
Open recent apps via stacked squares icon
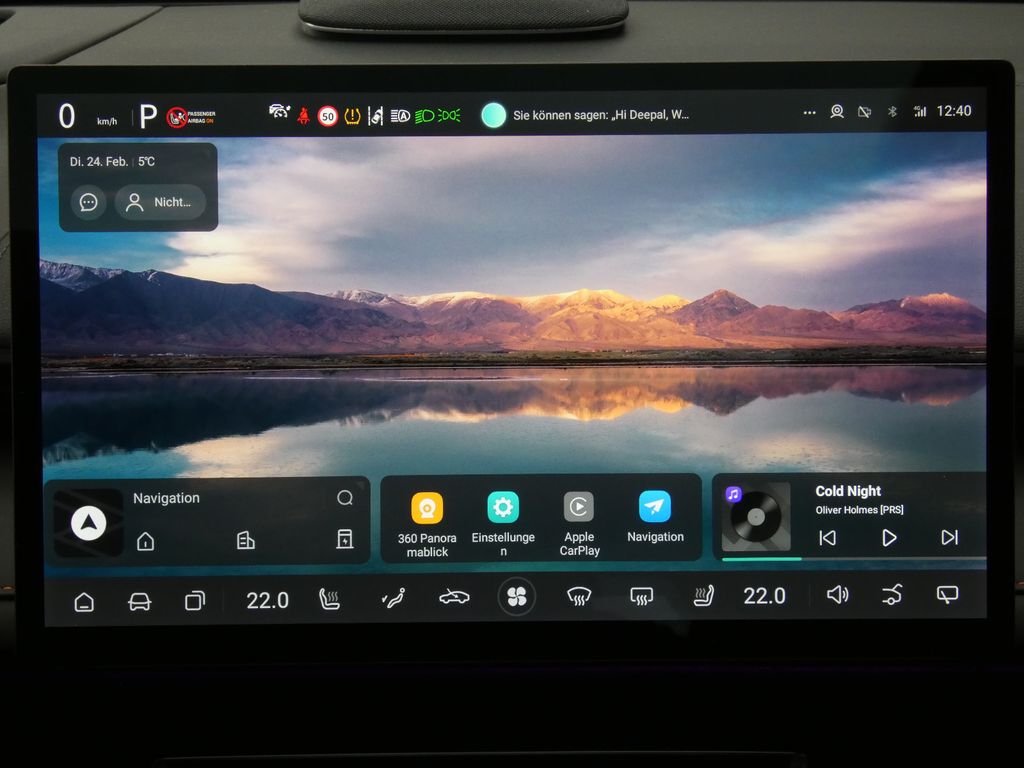[x=194, y=601]
